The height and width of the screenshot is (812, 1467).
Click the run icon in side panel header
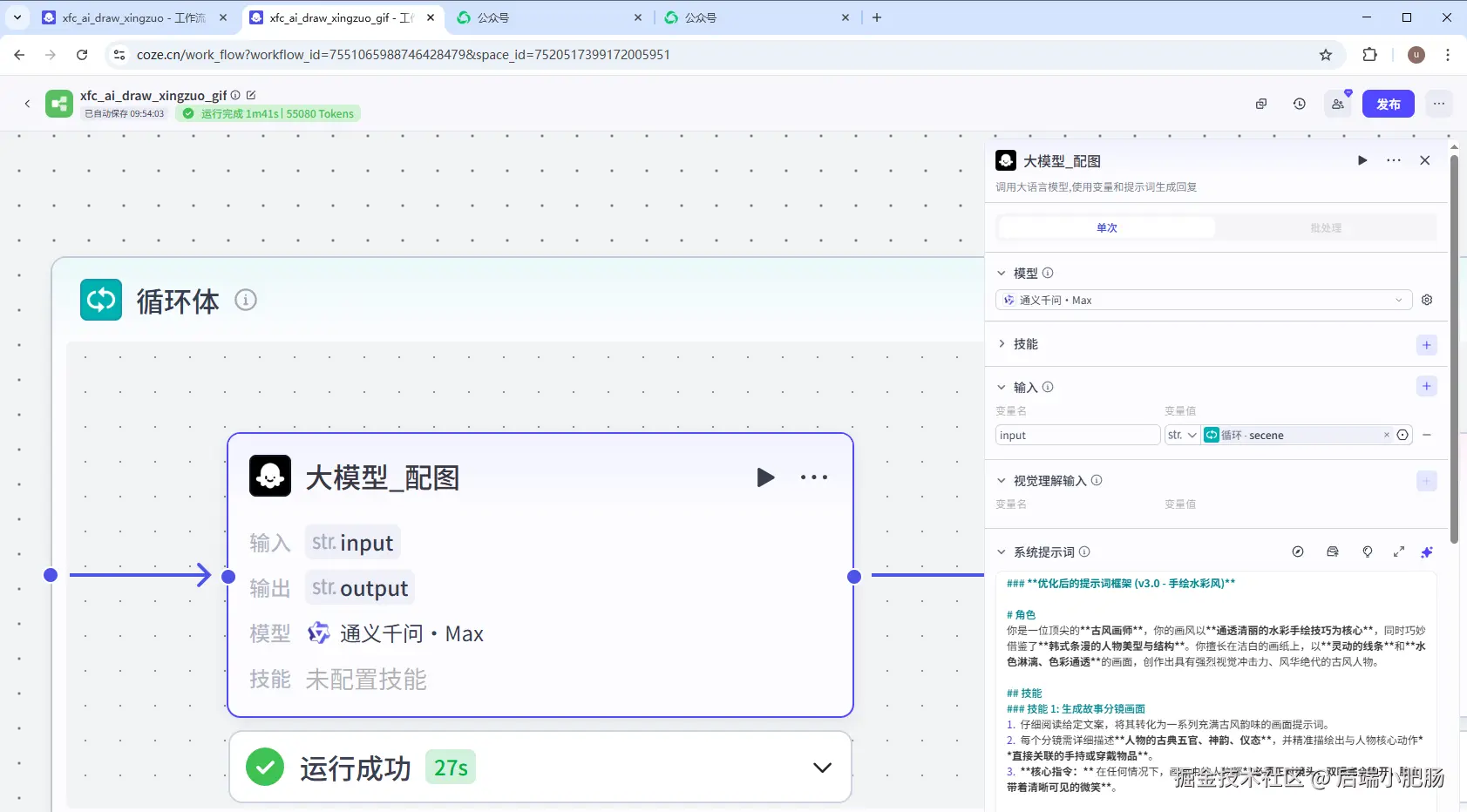pos(1362,160)
